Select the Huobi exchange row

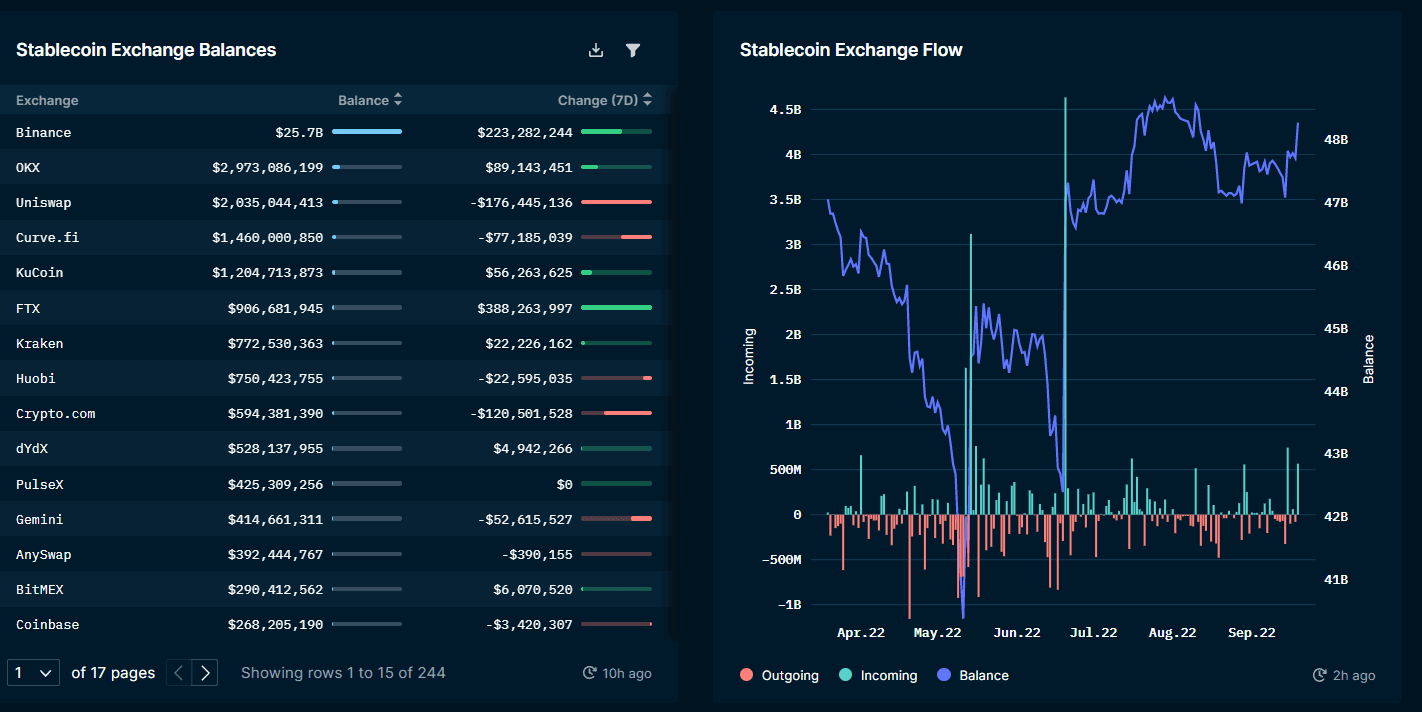pos(334,378)
